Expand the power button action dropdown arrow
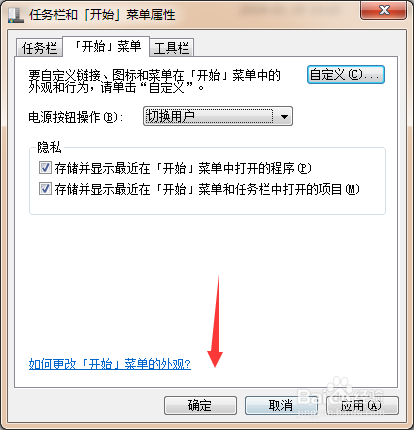The image size is (414, 430). pos(284,116)
